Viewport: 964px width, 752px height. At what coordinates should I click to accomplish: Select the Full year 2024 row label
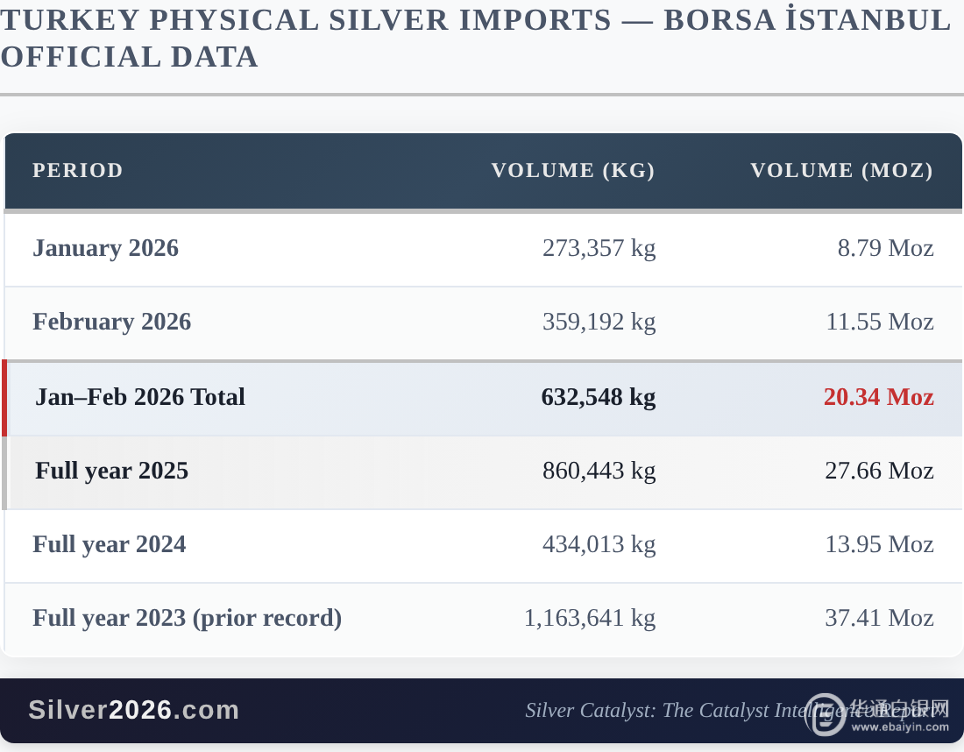109,544
